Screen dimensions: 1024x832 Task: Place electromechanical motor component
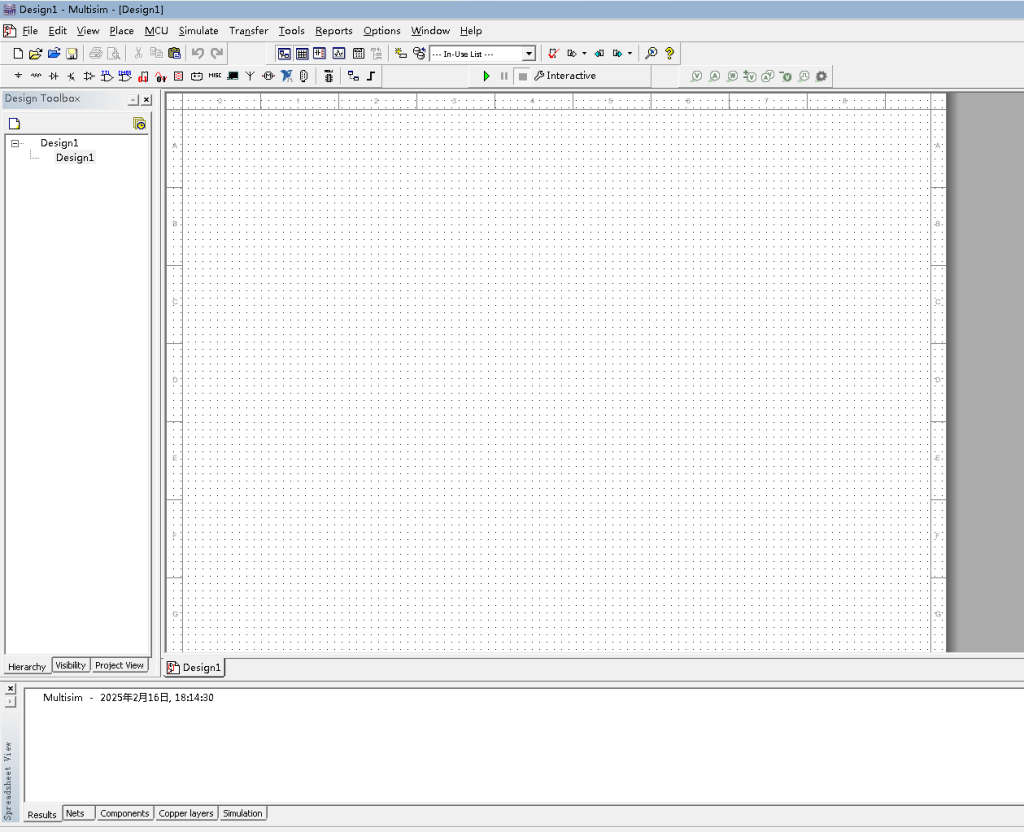click(268, 76)
